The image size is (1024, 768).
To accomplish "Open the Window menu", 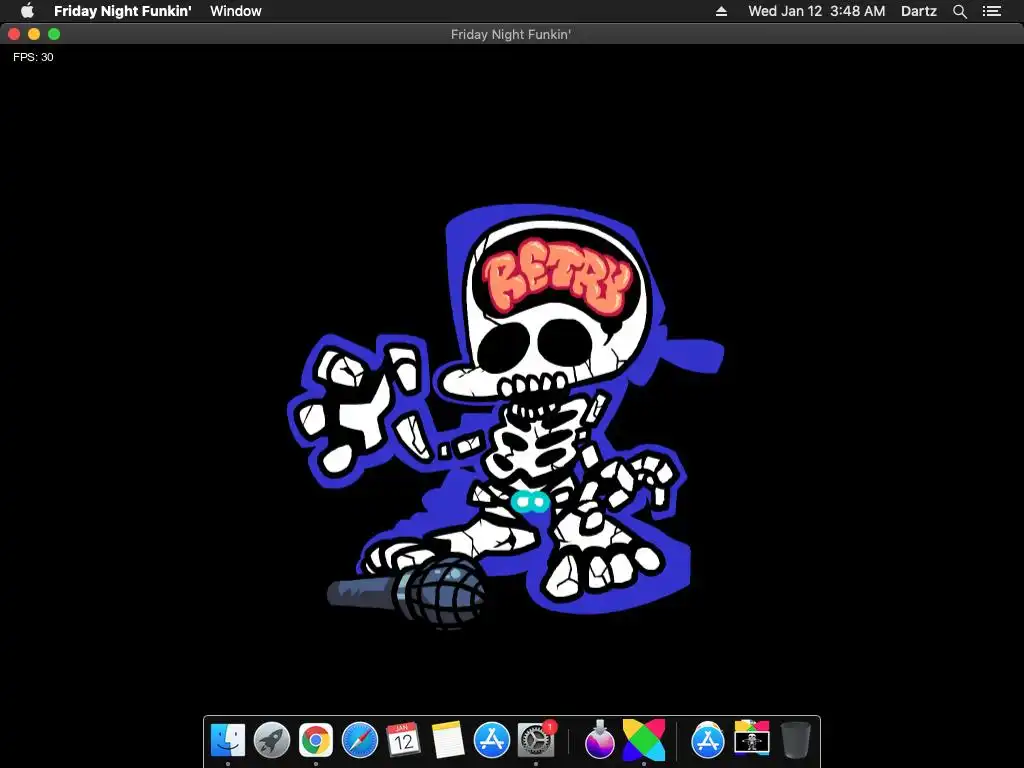I will tap(236, 11).
